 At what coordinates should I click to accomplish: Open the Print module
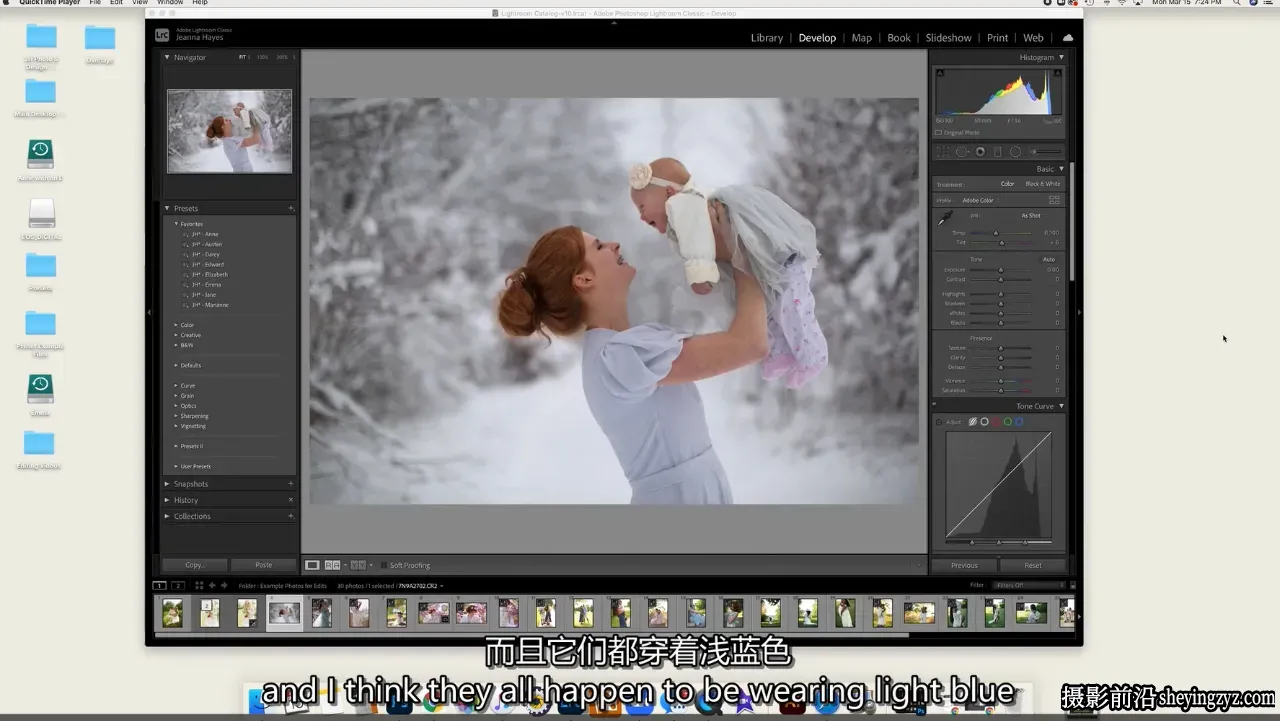(x=997, y=38)
